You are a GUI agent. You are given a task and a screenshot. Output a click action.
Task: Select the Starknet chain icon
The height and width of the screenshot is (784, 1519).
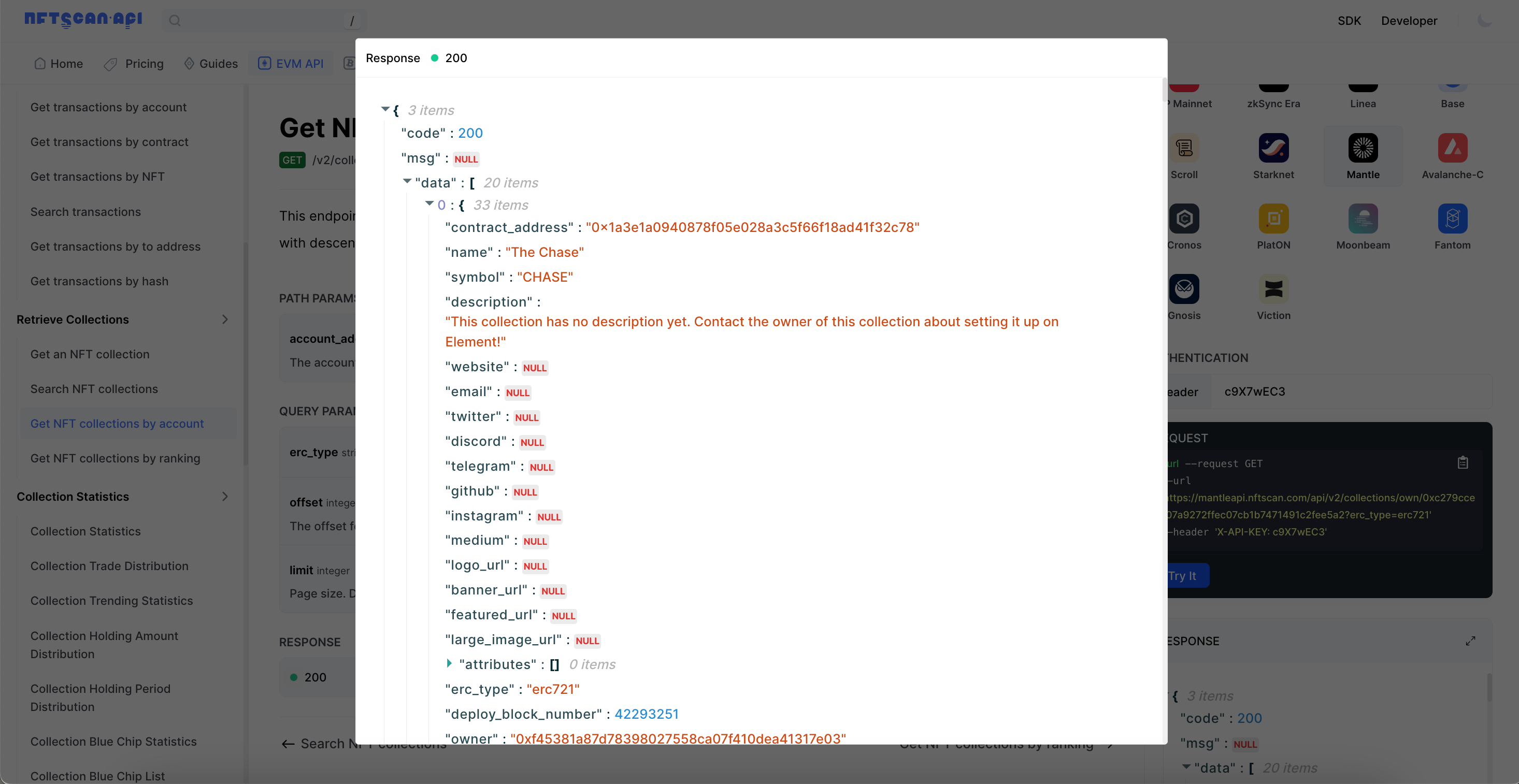click(1273, 148)
